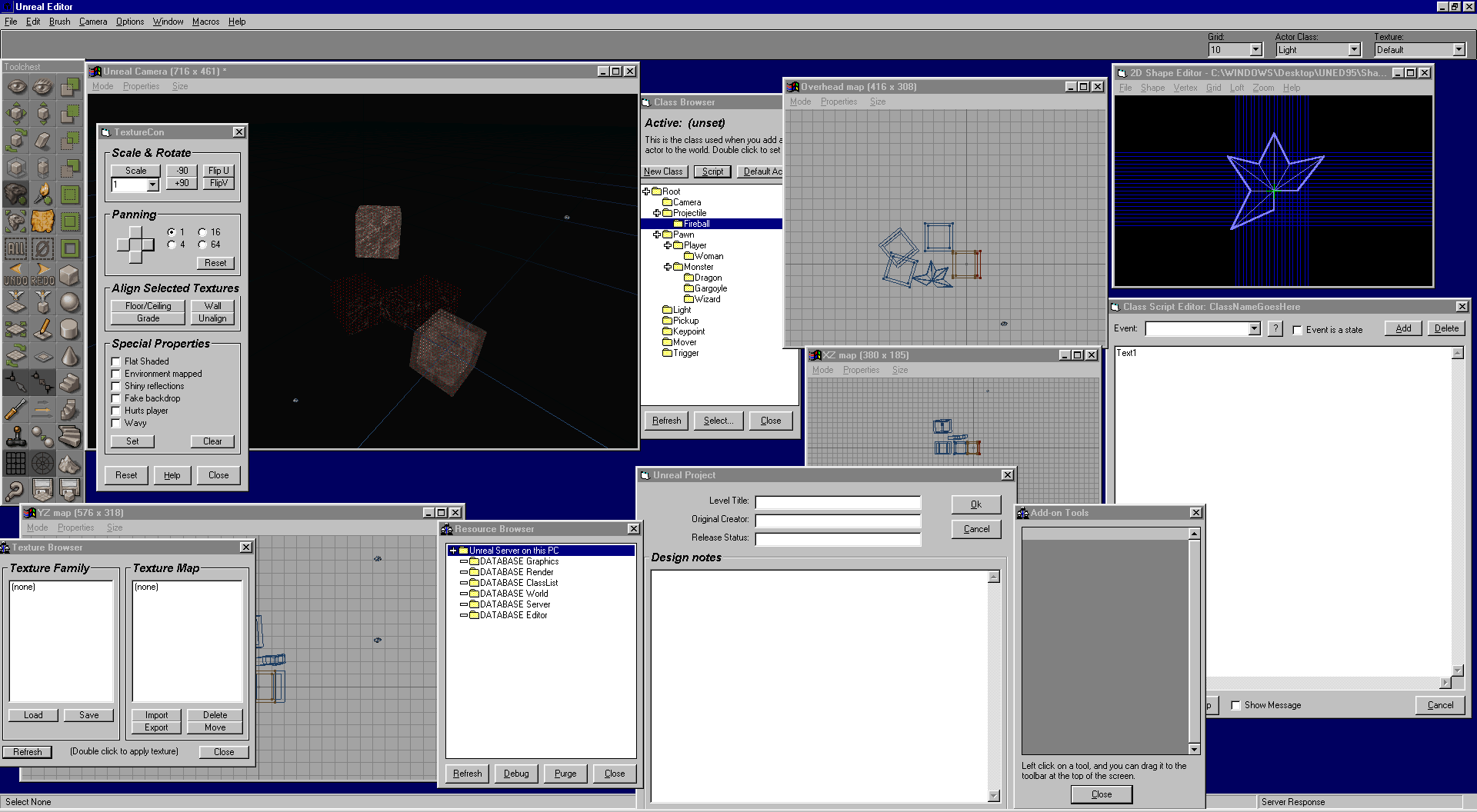The image size is (1477, 812).
Task: Click the Add-on Tools vertical scrollbar down arrow
Action: coord(1195,749)
